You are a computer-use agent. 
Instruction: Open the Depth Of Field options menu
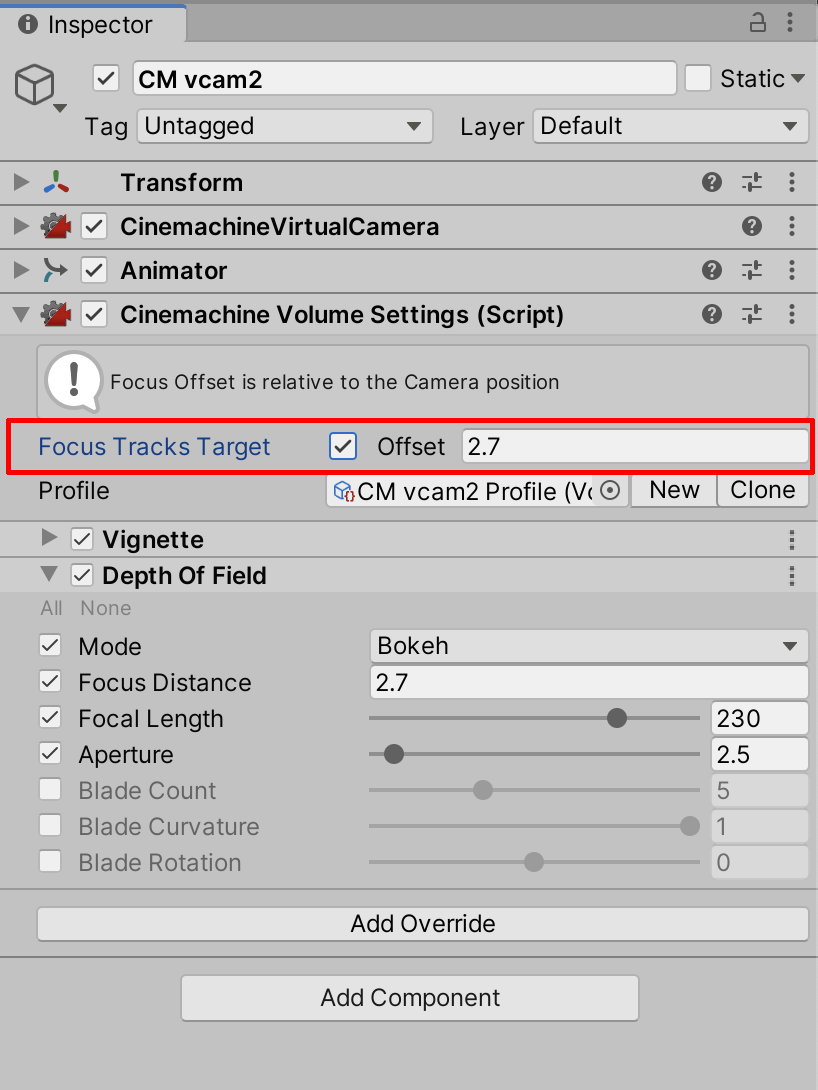[x=792, y=576]
